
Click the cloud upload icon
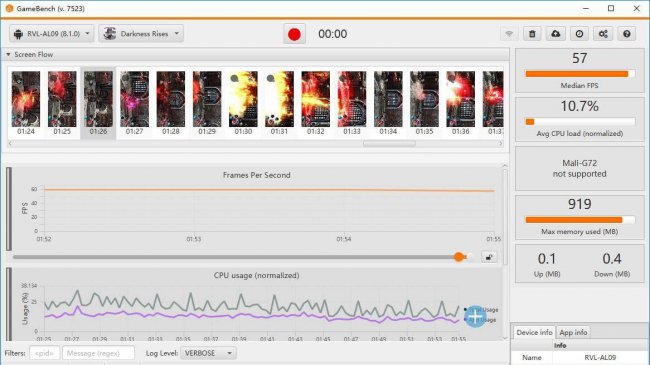tap(556, 34)
